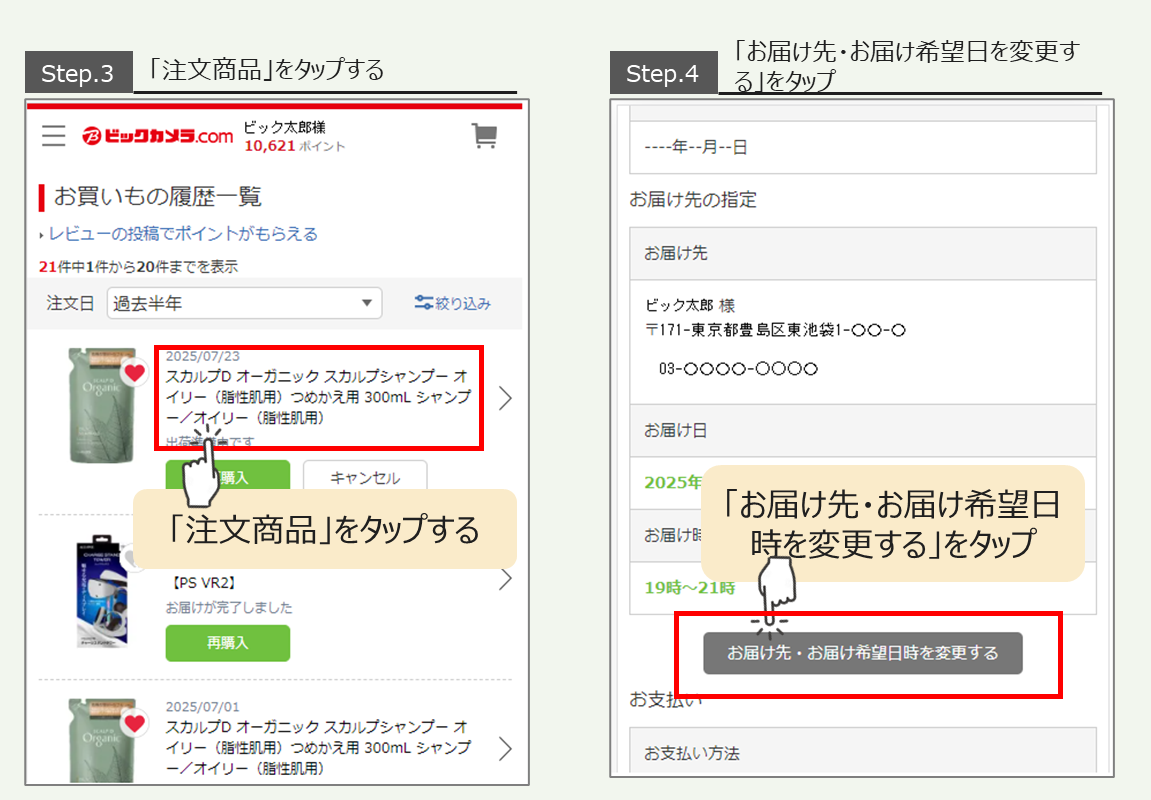Expand the 2025/07/23 order with its chevron
The width and height of the screenshot is (1151, 800).
505,398
